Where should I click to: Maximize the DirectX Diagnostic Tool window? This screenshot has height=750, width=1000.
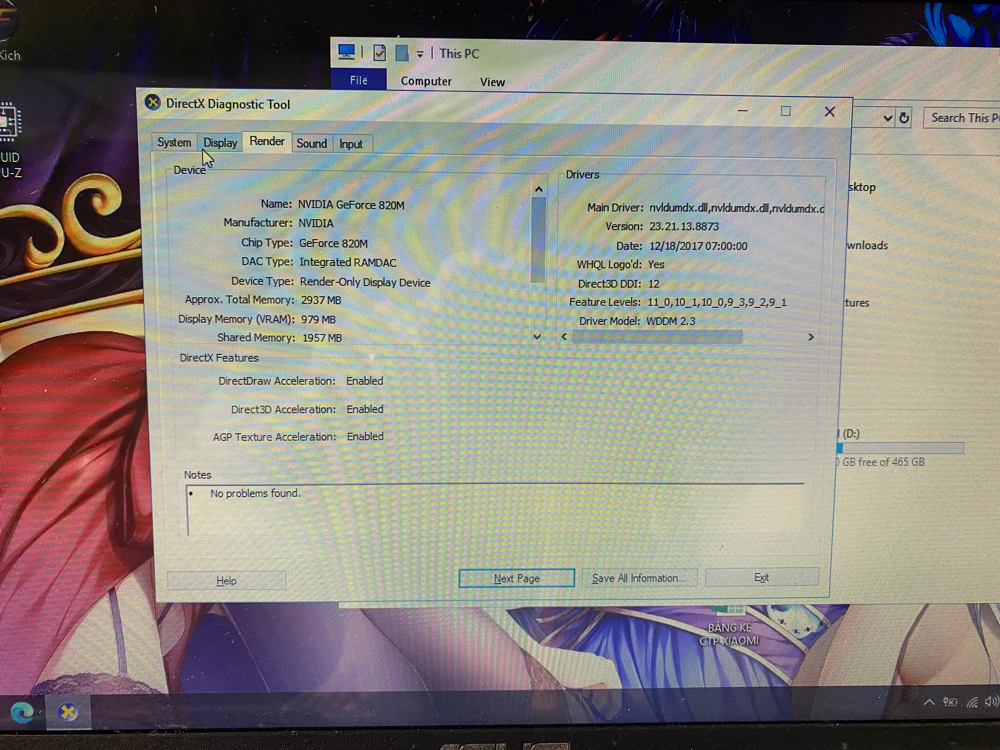786,111
